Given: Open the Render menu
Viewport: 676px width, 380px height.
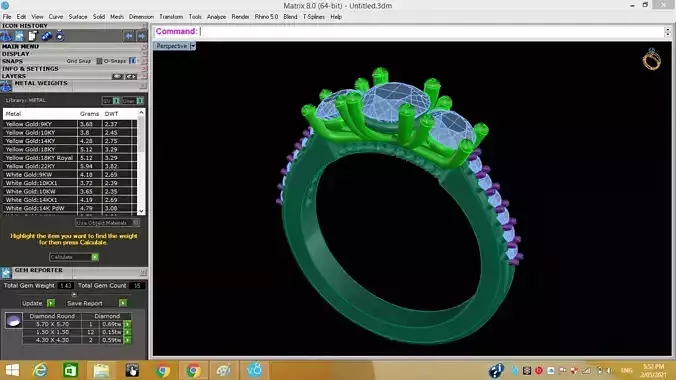Looking at the screenshot, I should point(240,17).
